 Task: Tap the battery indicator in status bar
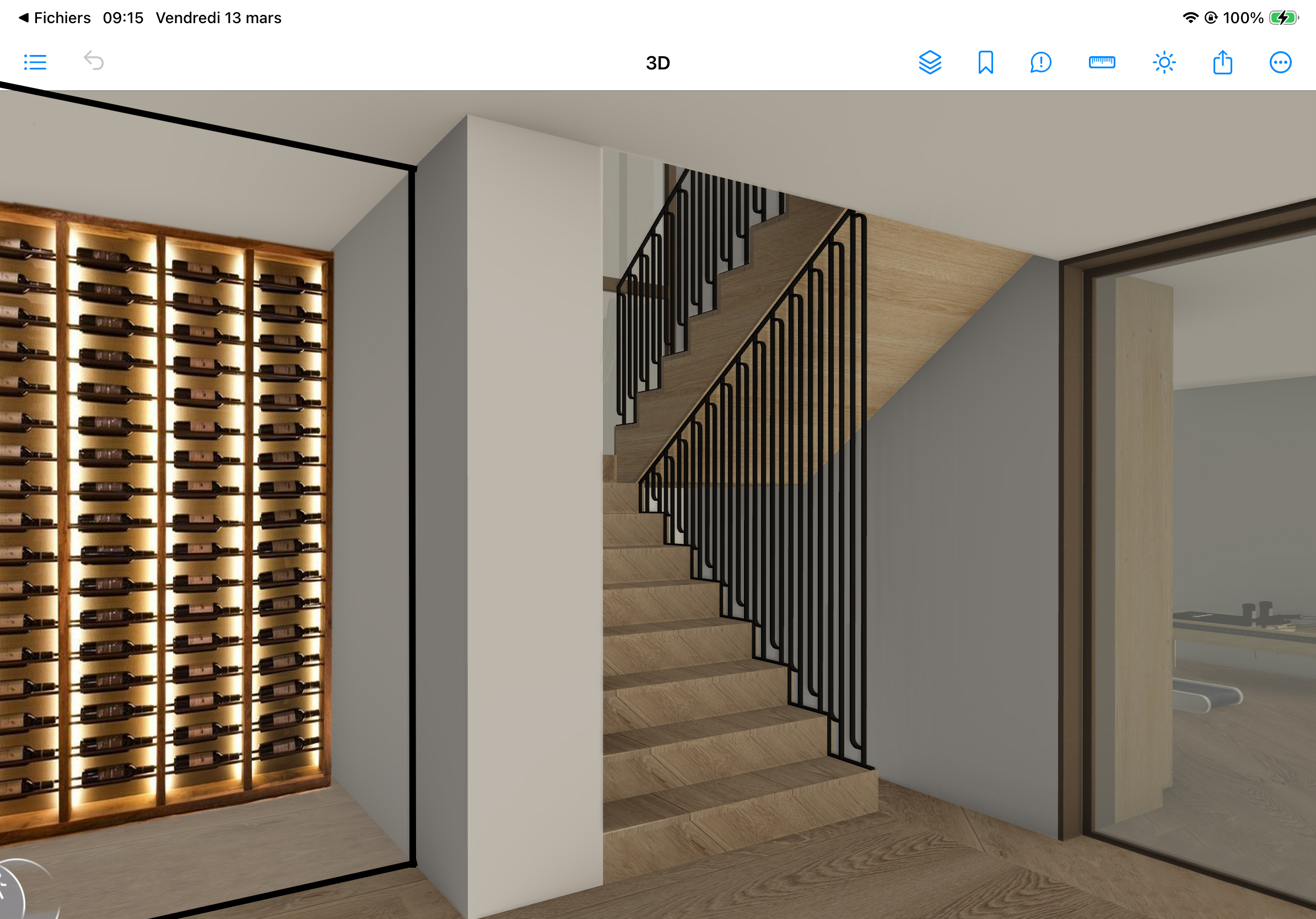1283,18
